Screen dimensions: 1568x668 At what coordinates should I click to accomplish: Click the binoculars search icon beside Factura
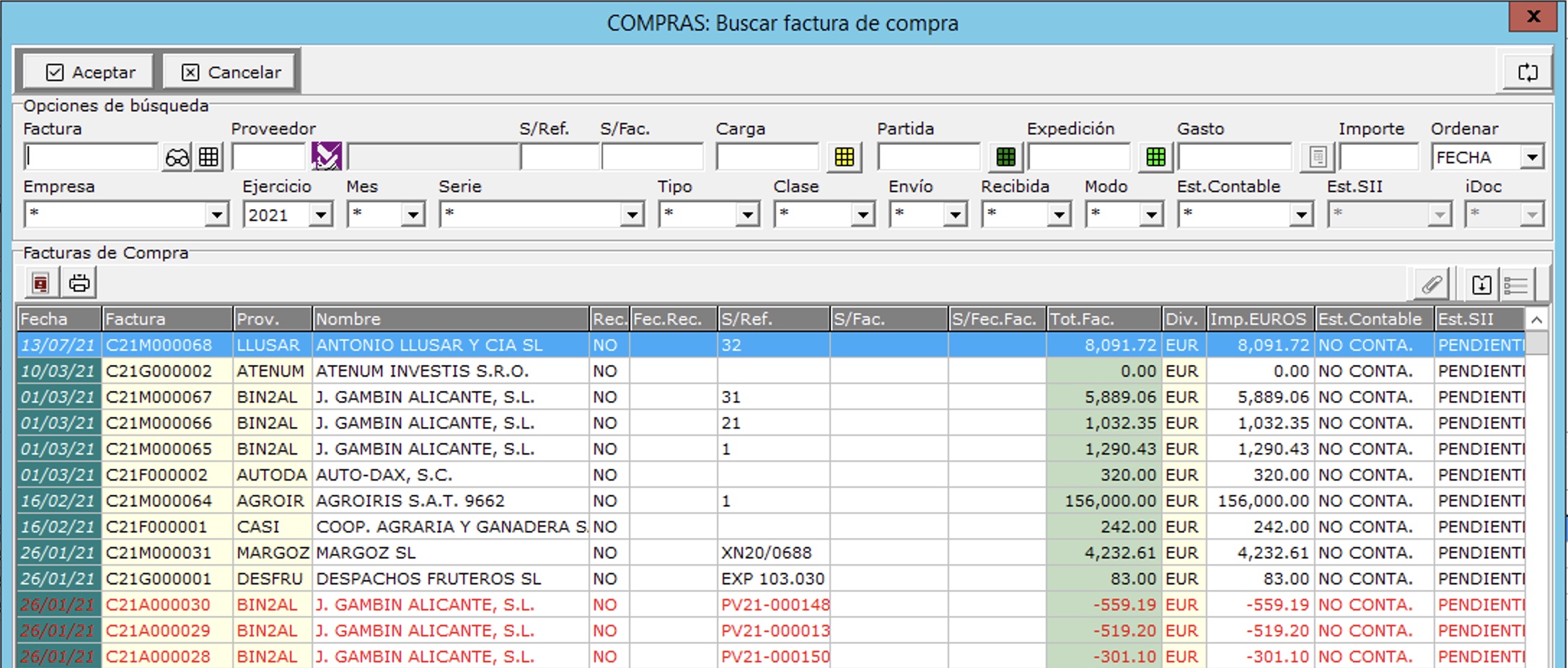(177, 157)
